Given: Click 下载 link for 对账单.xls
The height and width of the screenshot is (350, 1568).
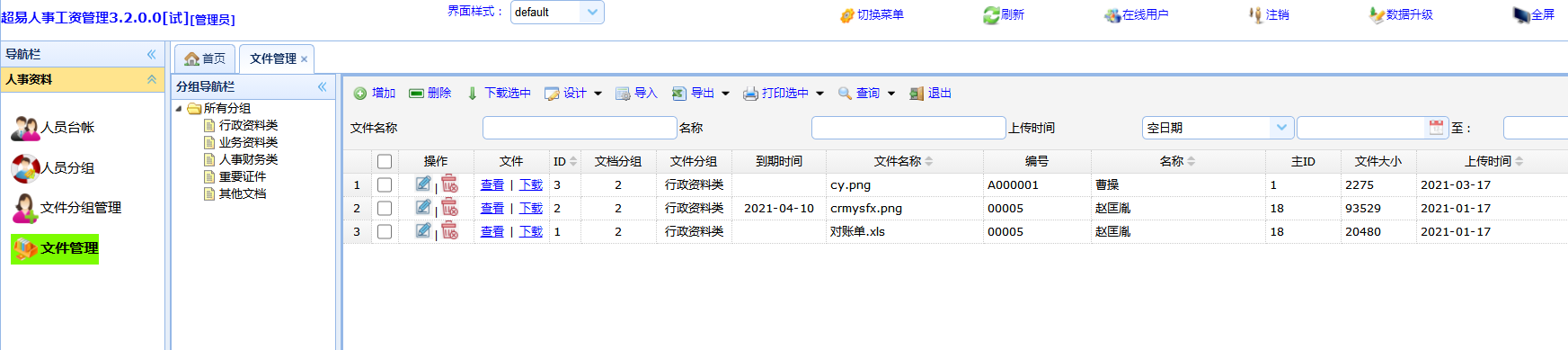Looking at the screenshot, I should coord(531,231).
